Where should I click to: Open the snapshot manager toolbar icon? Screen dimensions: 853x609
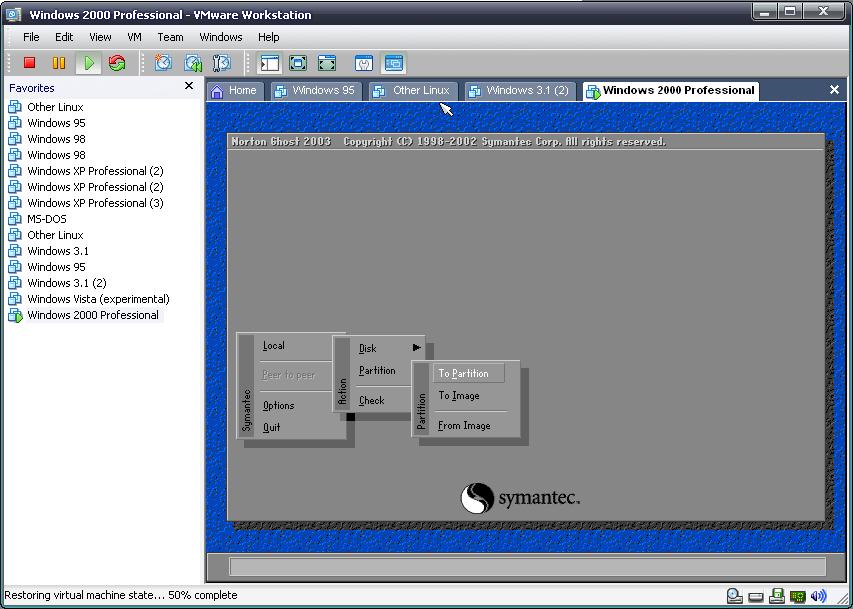point(222,63)
